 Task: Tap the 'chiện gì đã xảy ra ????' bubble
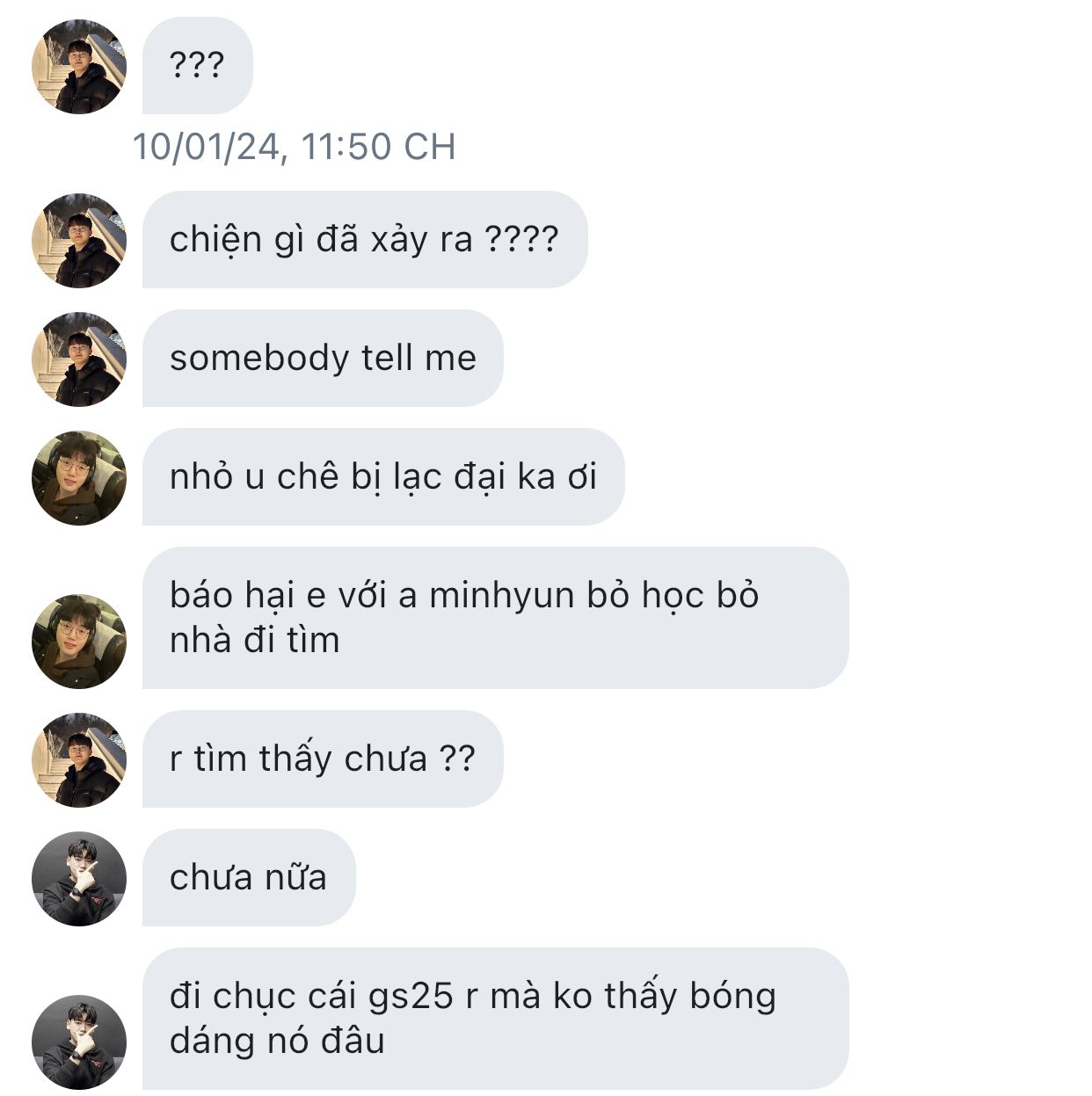click(x=365, y=240)
